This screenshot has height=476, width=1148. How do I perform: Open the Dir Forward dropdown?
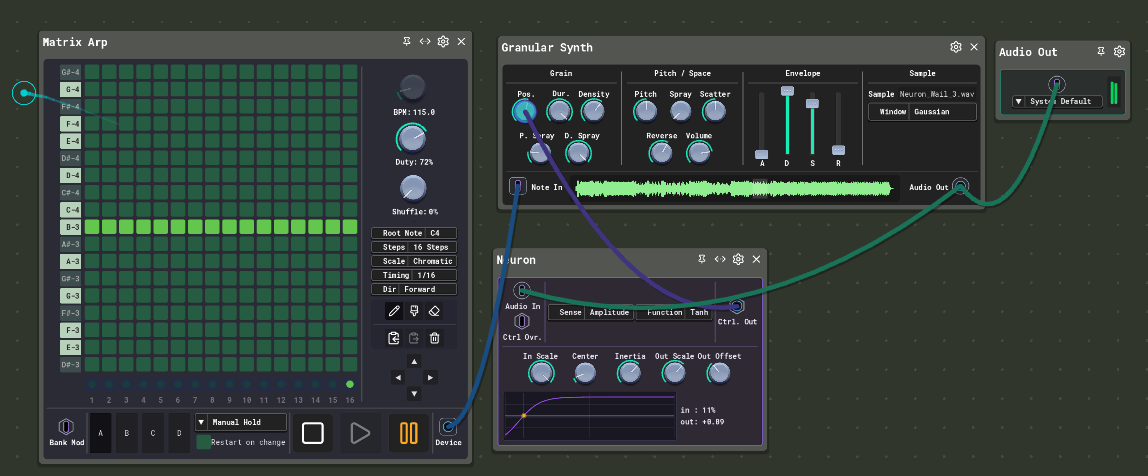[x=414, y=289]
